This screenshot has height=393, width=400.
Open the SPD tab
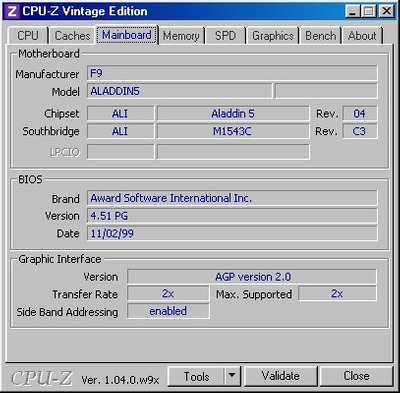tap(225, 36)
